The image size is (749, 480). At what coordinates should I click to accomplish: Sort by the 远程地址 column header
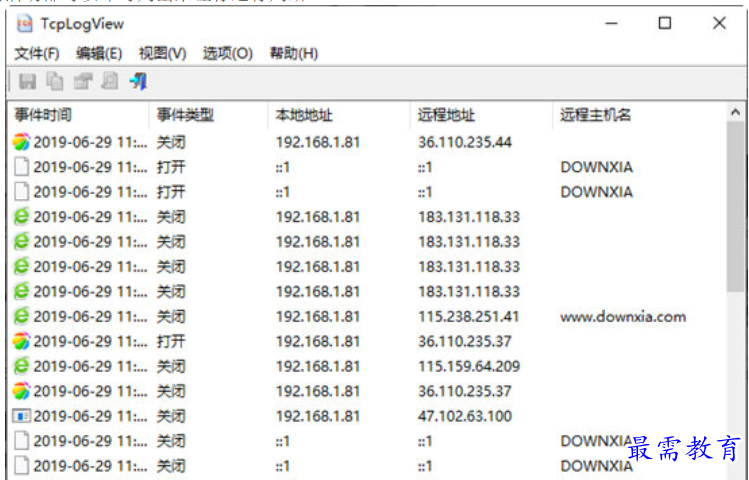pyautogui.click(x=482, y=115)
